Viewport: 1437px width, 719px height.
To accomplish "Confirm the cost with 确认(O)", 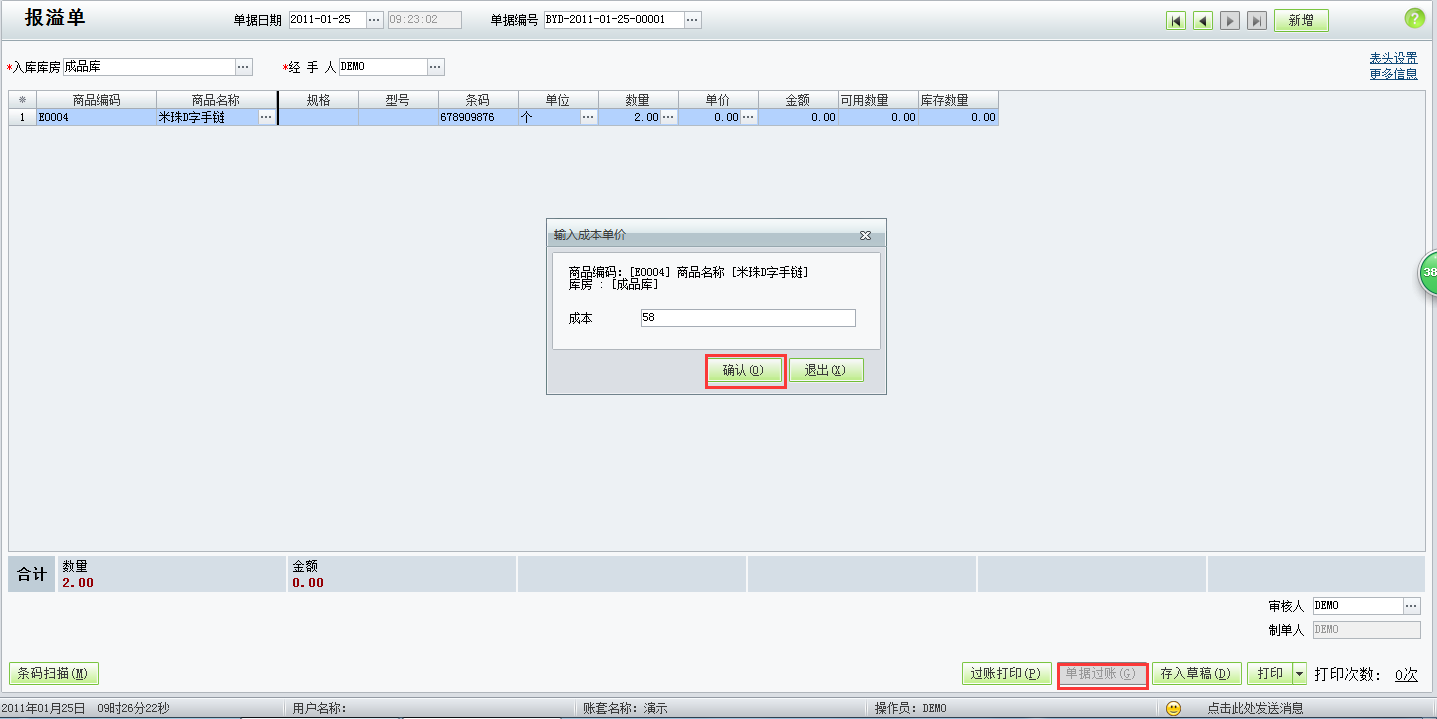I will 744,369.
